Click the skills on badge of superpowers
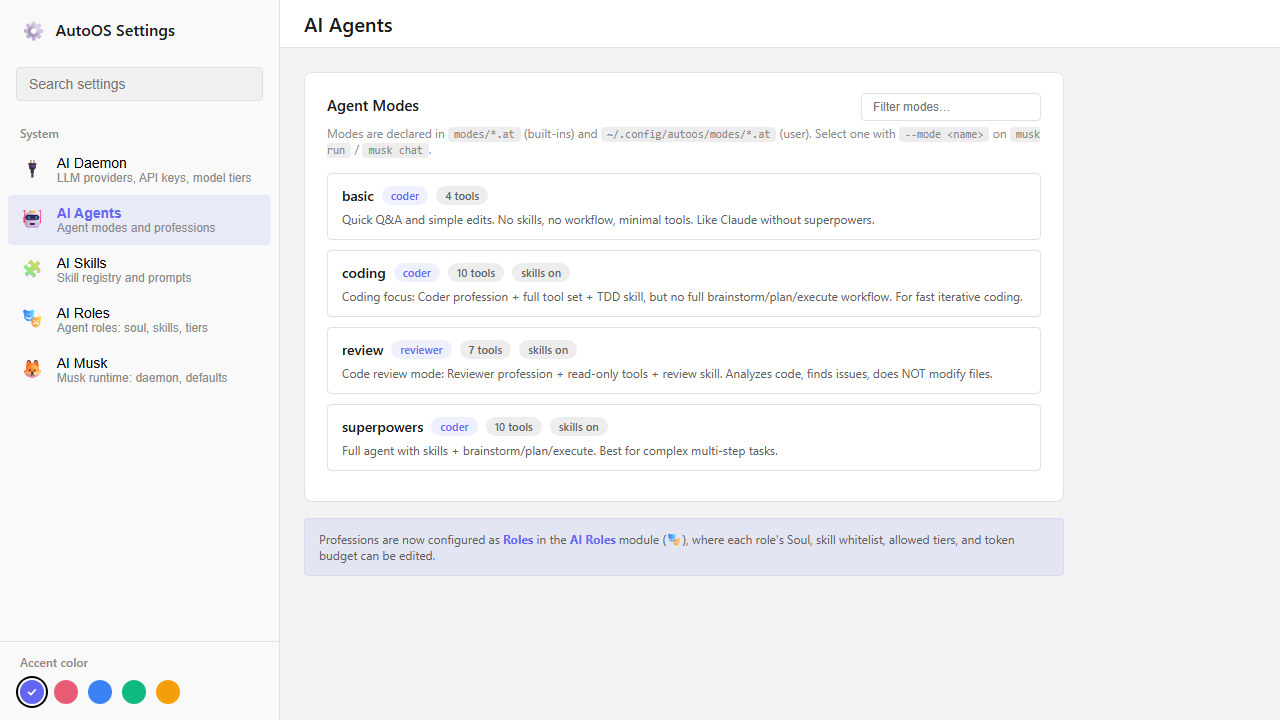Image resolution: width=1280 pixels, height=720 pixels. coord(579,427)
